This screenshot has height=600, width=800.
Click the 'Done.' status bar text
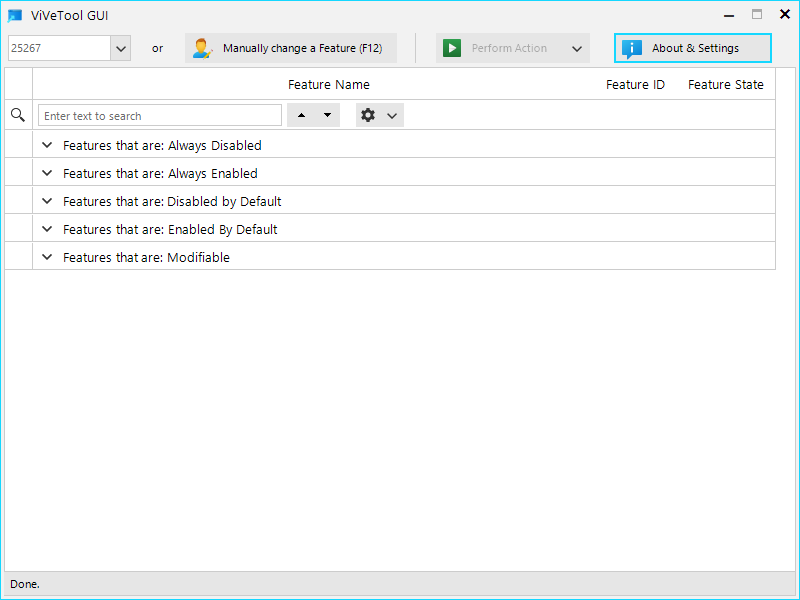tap(24, 584)
